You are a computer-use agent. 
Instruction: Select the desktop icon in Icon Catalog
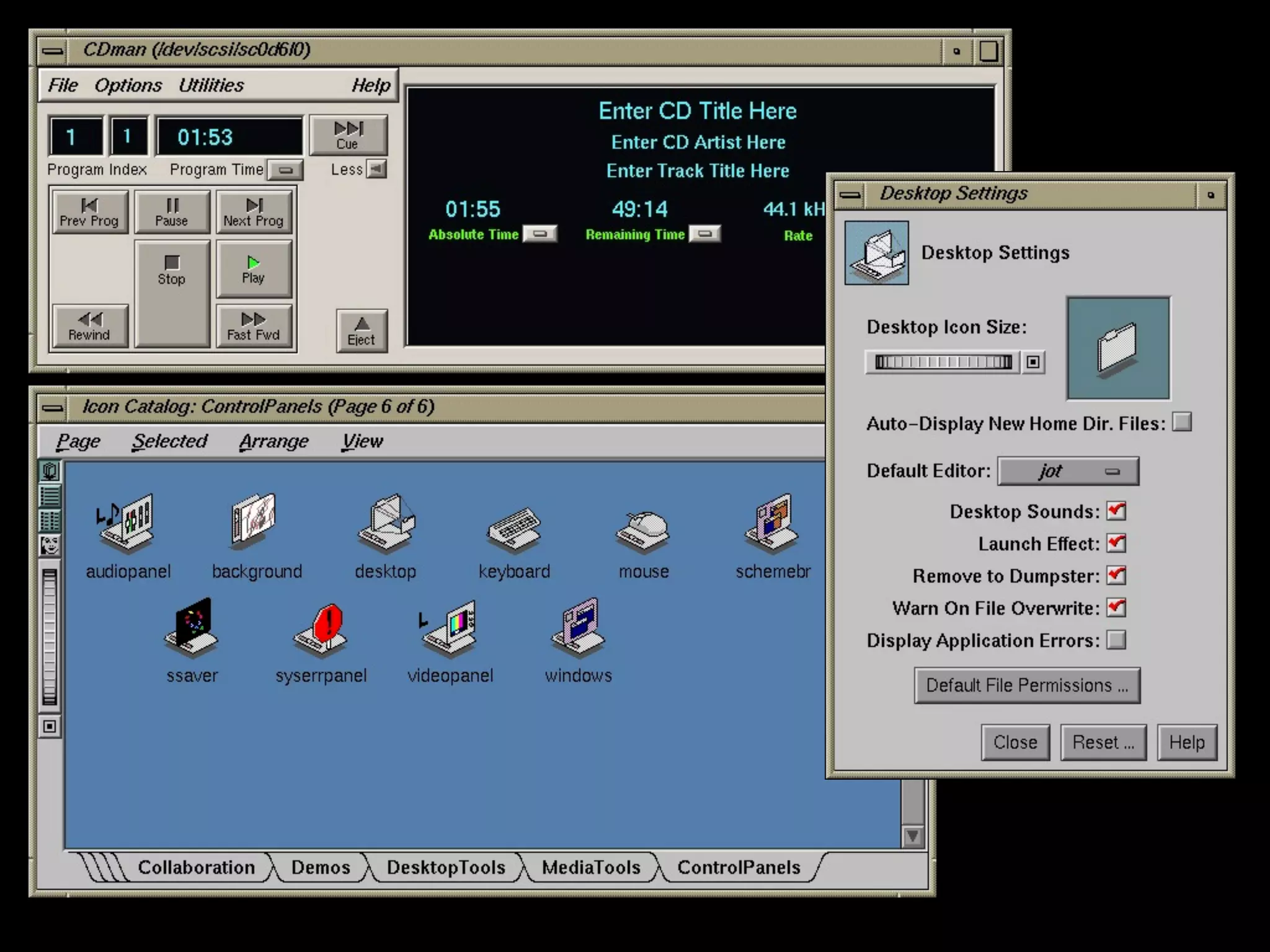(x=386, y=524)
